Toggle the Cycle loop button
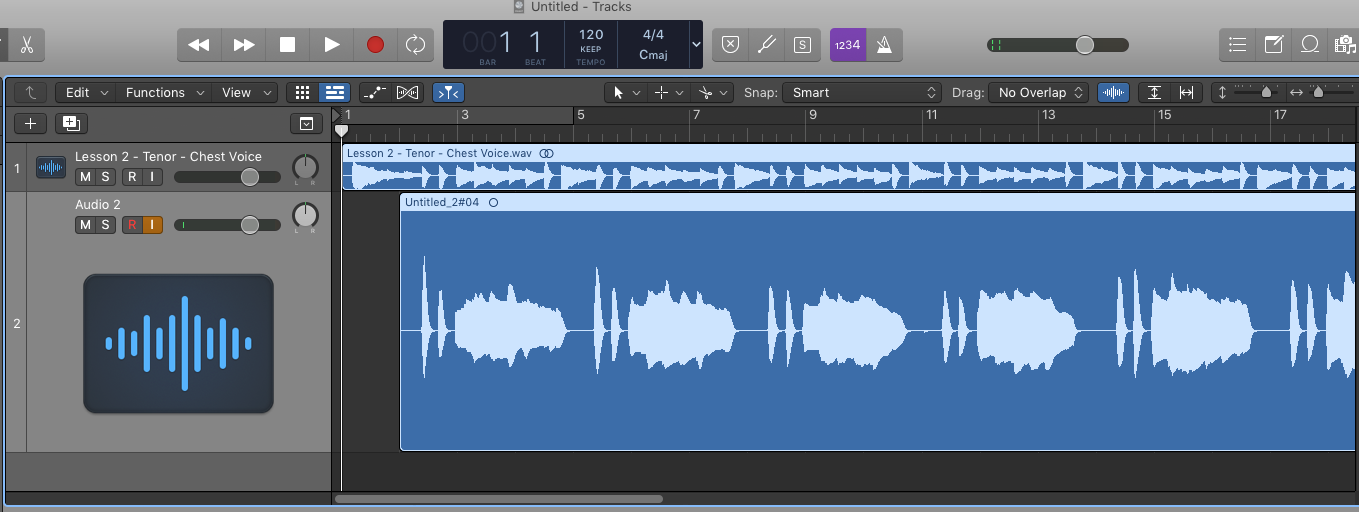 click(x=414, y=45)
